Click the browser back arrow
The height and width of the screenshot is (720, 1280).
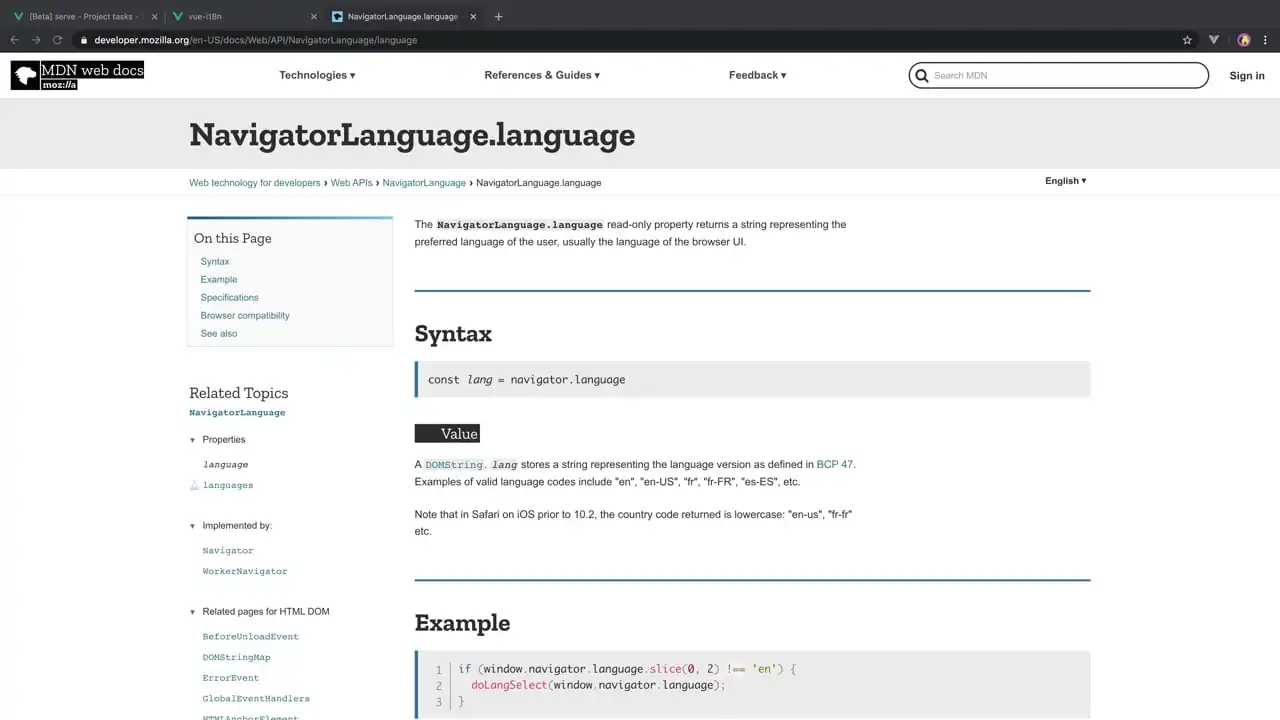coord(14,40)
